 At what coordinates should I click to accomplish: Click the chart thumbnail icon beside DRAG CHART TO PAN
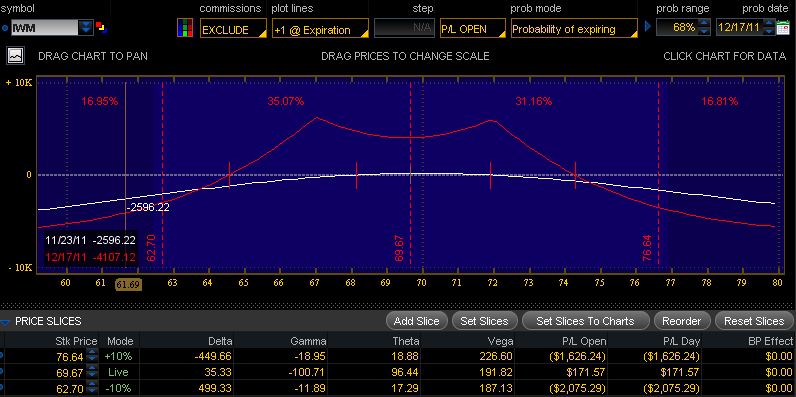click(x=16, y=55)
